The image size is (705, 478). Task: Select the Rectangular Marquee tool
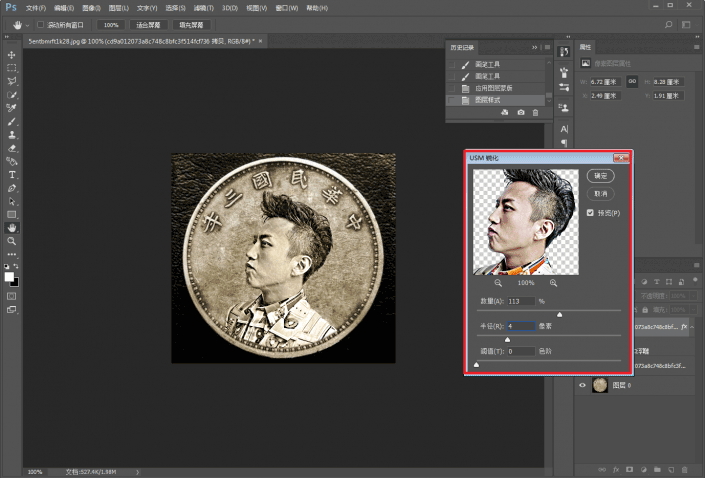coord(12,68)
